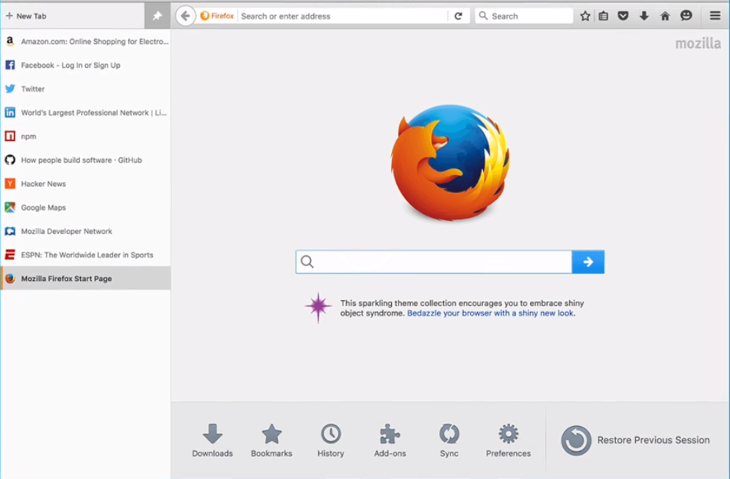Open Preferences from the start page launcher
The width and height of the screenshot is (730, 479).
(x=508, y=440)
